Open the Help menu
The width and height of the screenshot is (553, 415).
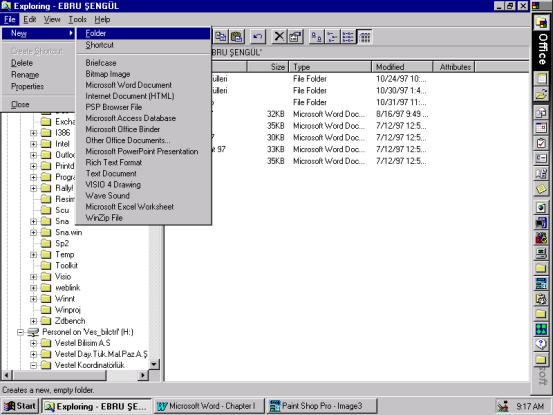[x=102, y=19]
